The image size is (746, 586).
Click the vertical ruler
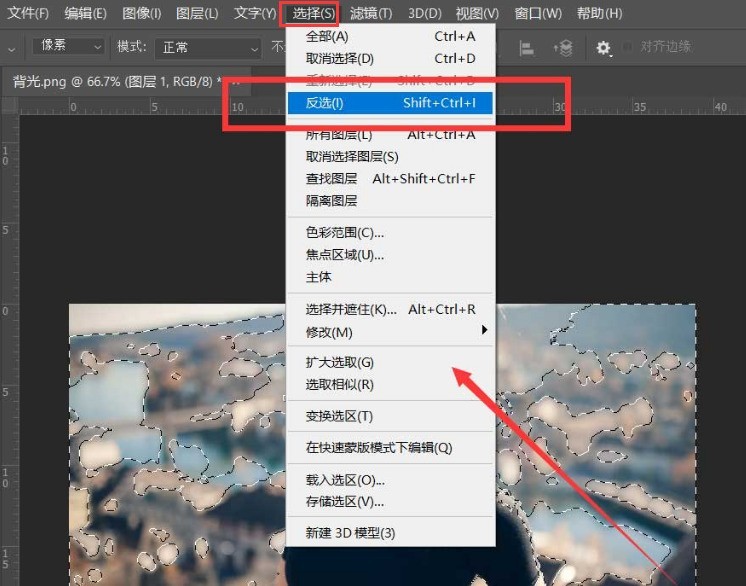[x=9, y=351]
